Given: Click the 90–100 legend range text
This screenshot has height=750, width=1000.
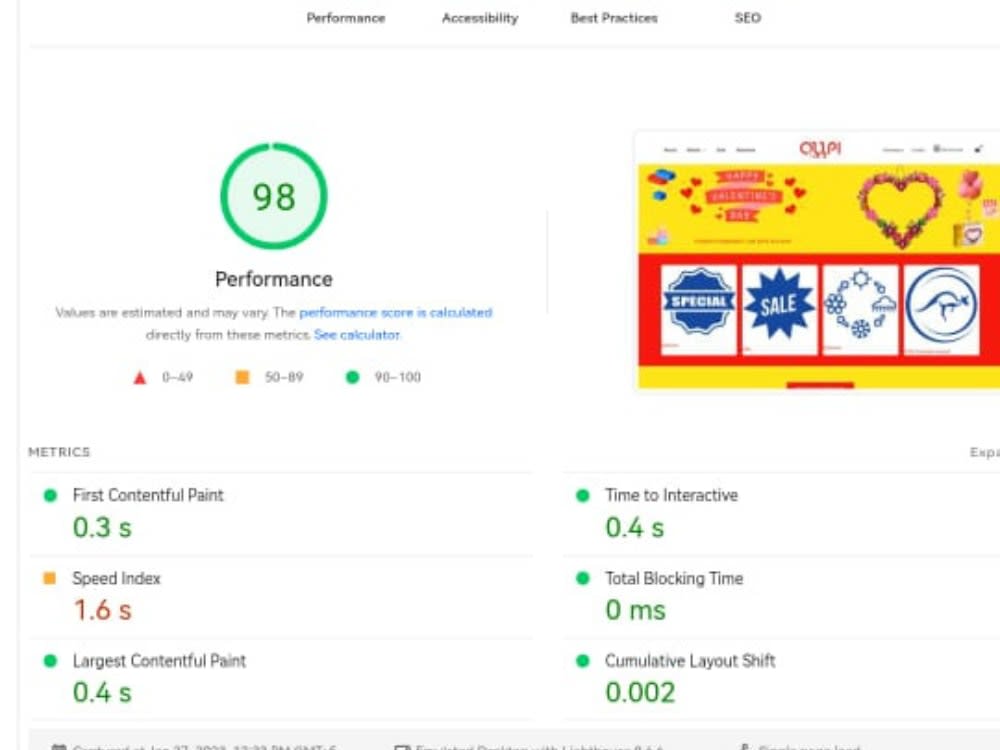Looking at the screenshot, I should pos(397,377).
